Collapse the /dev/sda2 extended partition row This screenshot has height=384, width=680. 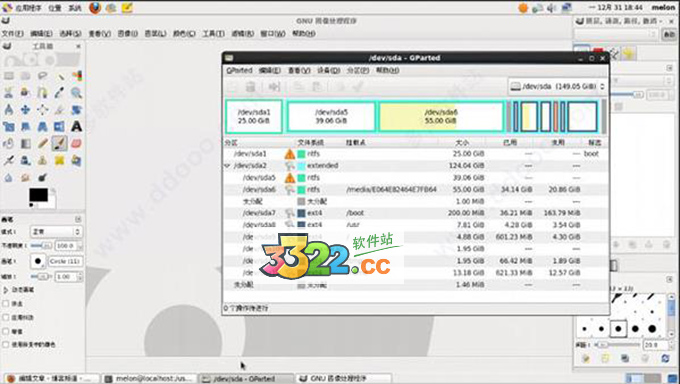pos(227,166)
